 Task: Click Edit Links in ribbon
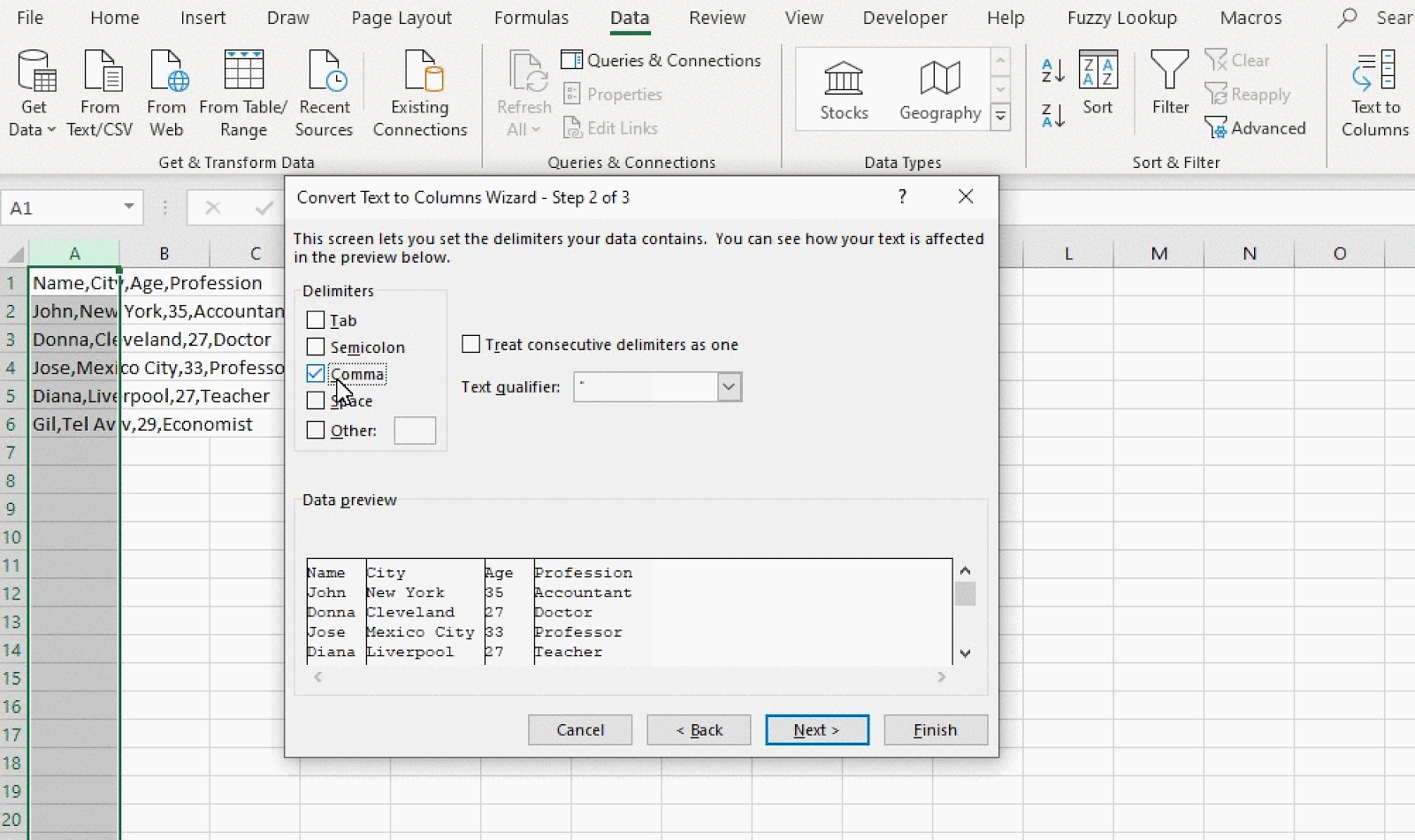pos(611,128)
